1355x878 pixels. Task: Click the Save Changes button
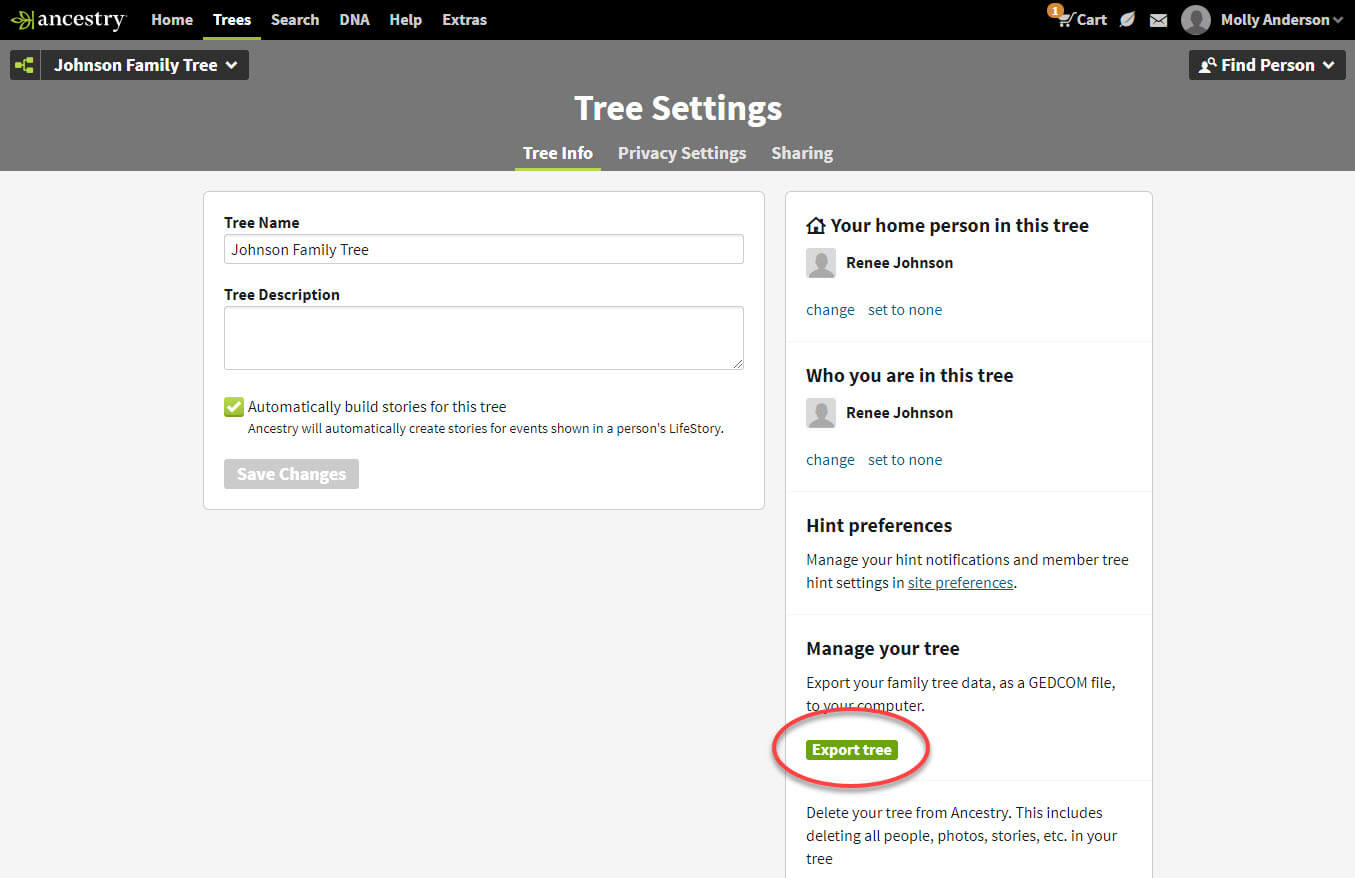[x=291, y=474]
